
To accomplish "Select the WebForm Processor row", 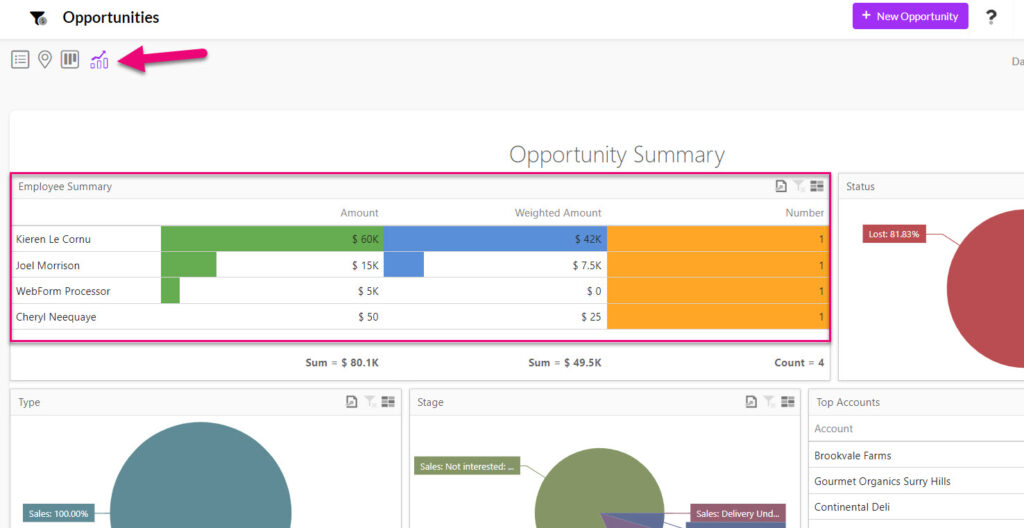I will pyautogui.click(x=420, y=291).
